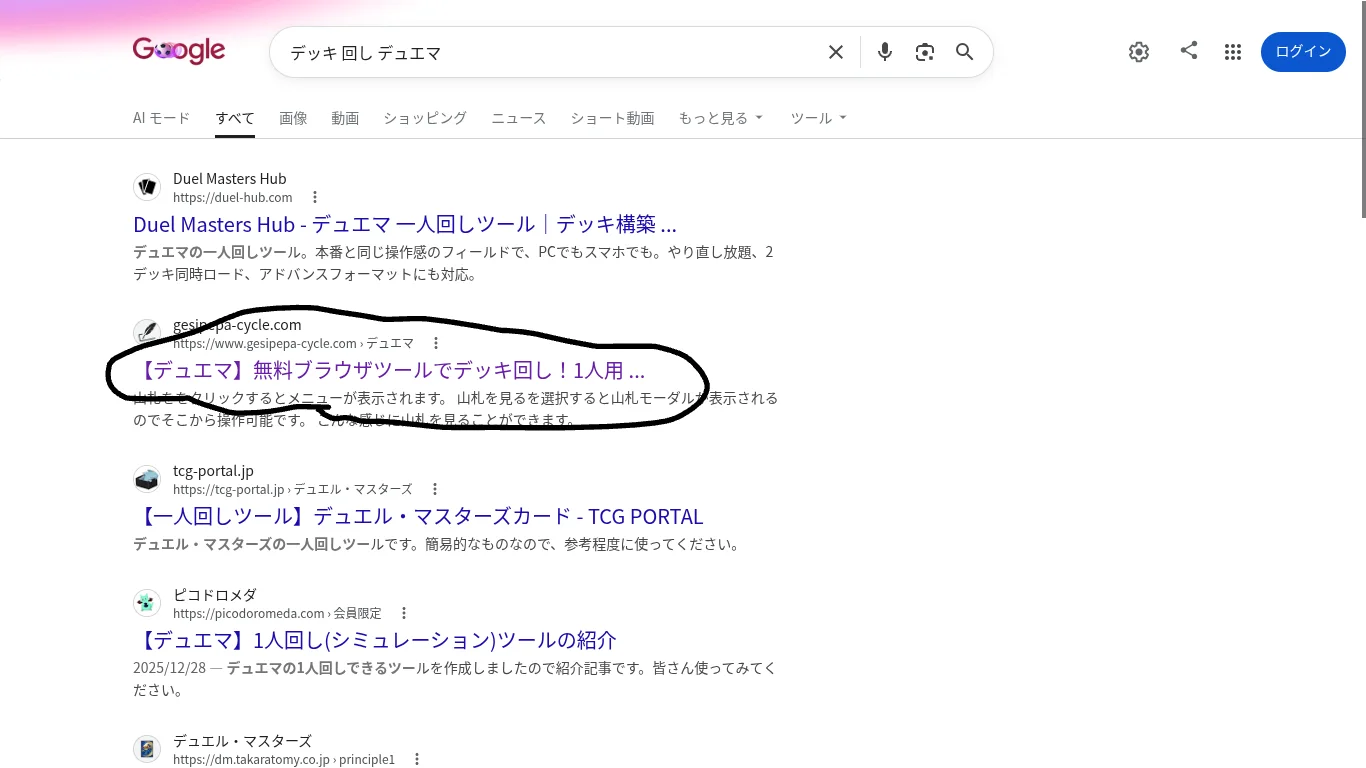Screen dimensions: 1366x768
Task: Click the デュエル・マスターズ site name
Action: pyautogui.click(x=242, y=741)
